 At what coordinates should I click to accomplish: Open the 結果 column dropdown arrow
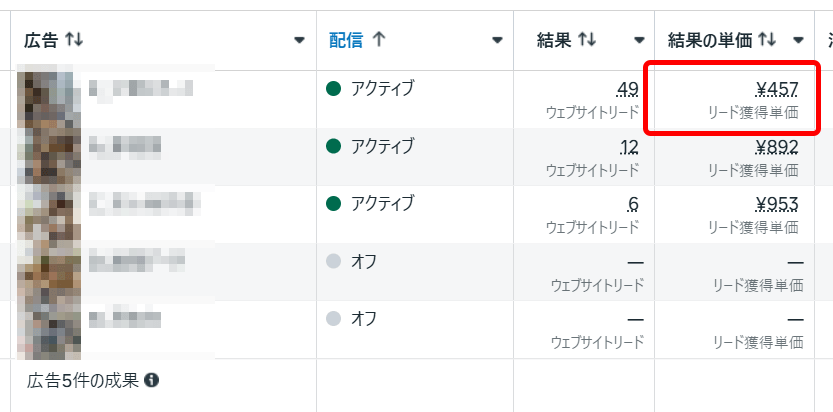click(639, 40)
